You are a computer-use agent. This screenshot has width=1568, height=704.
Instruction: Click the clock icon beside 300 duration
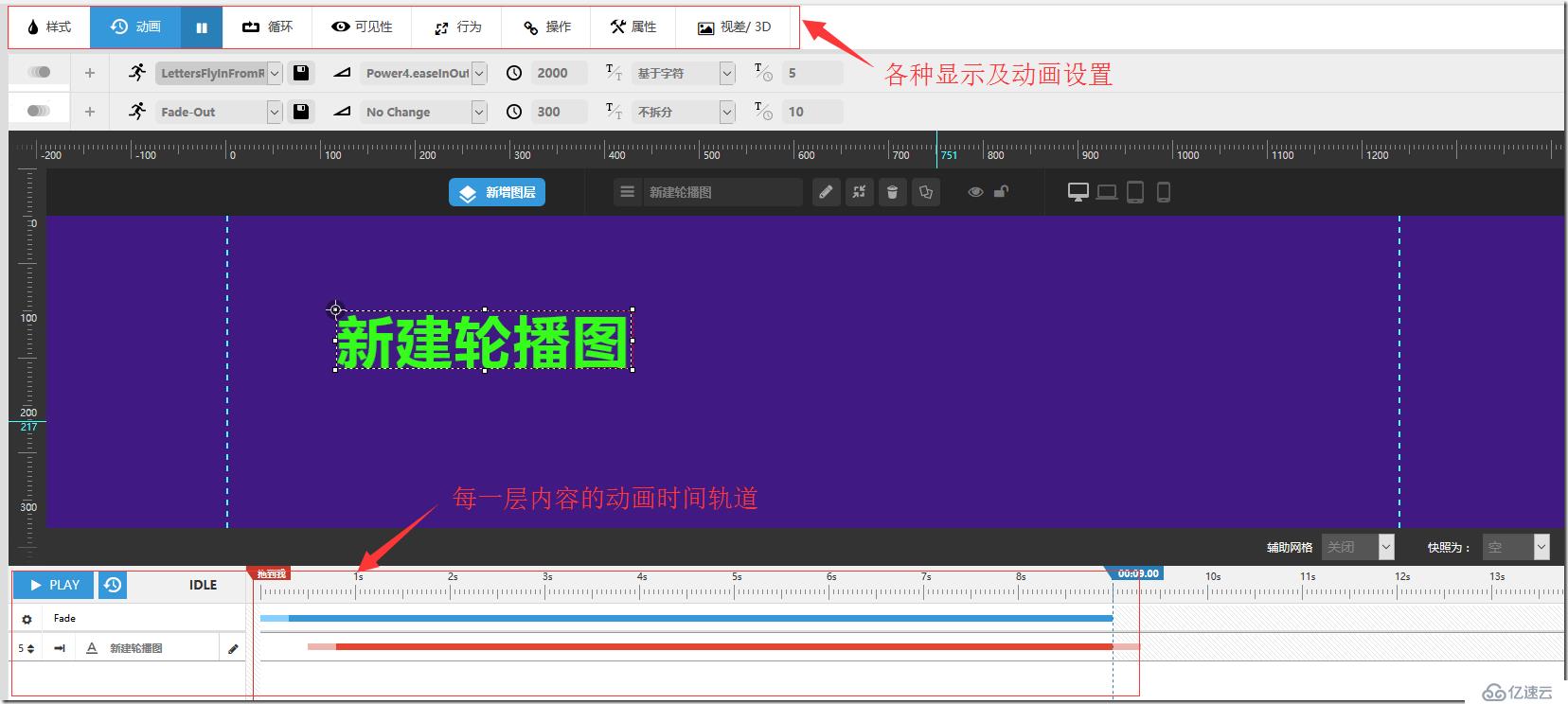pos(514,112)
